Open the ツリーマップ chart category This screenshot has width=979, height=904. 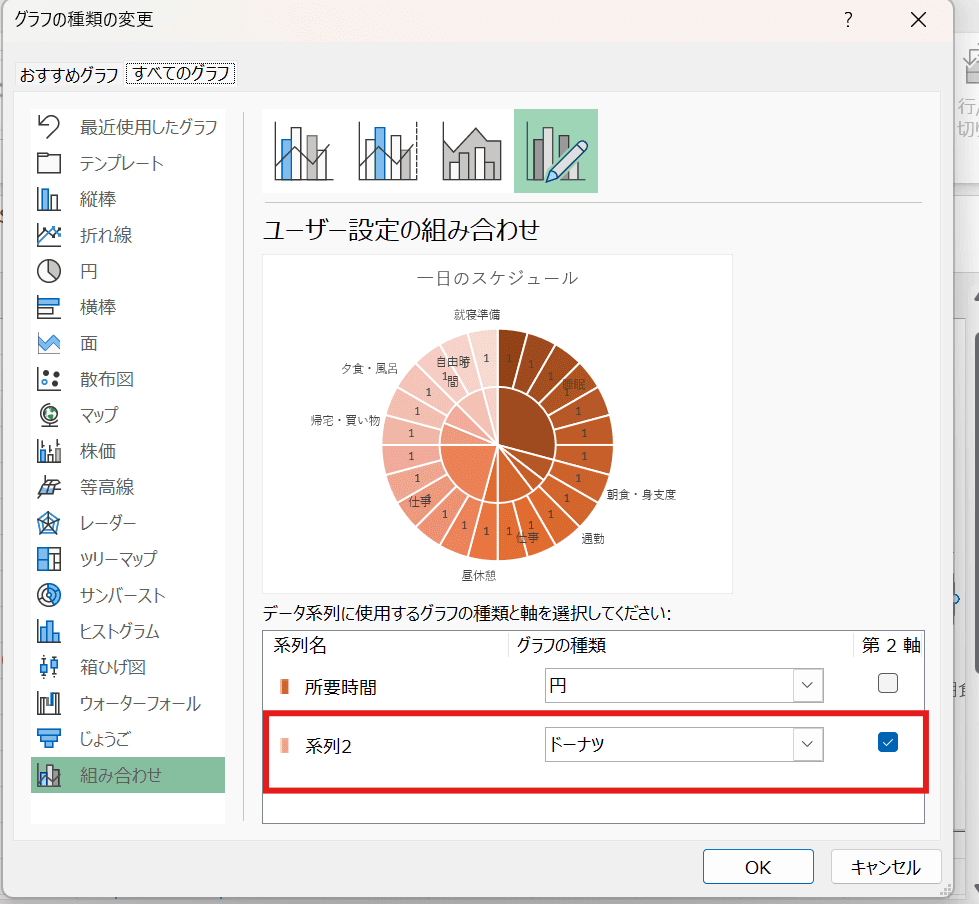62,559
